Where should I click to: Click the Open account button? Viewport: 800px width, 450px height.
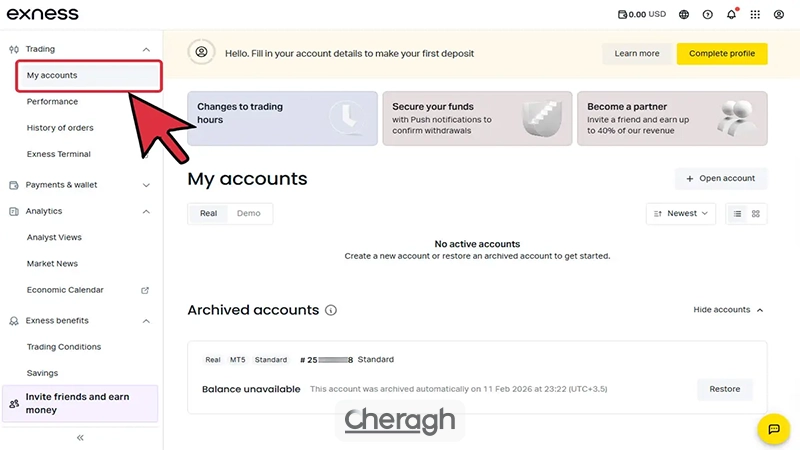(720, 178)
